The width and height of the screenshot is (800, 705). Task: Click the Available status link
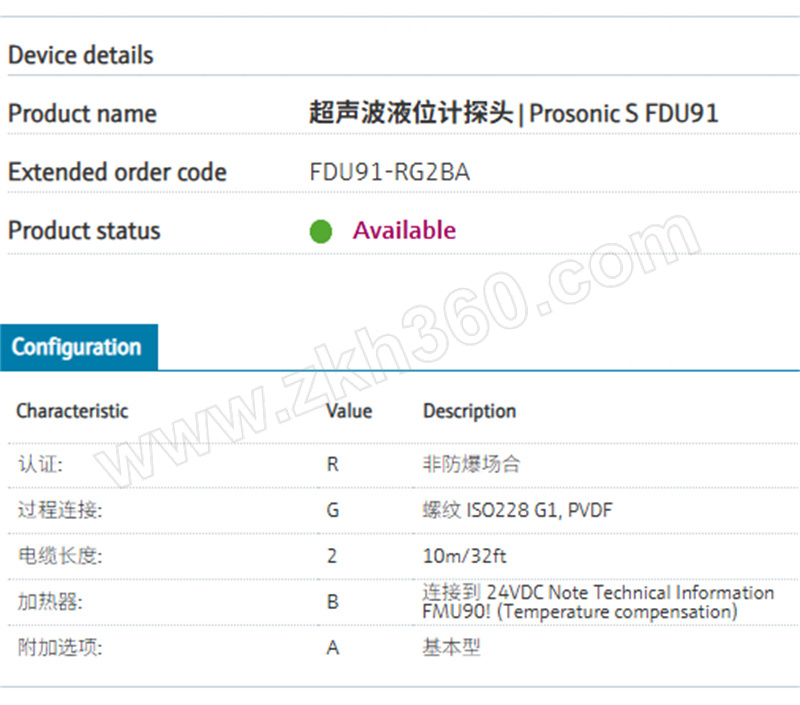click(x=404, y=231)
